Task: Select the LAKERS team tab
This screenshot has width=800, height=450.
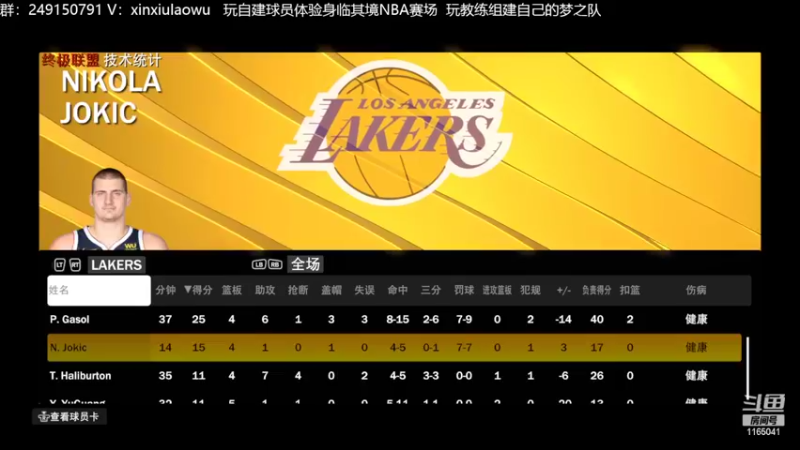Action: pyautogui.click(x=116, y=265)
